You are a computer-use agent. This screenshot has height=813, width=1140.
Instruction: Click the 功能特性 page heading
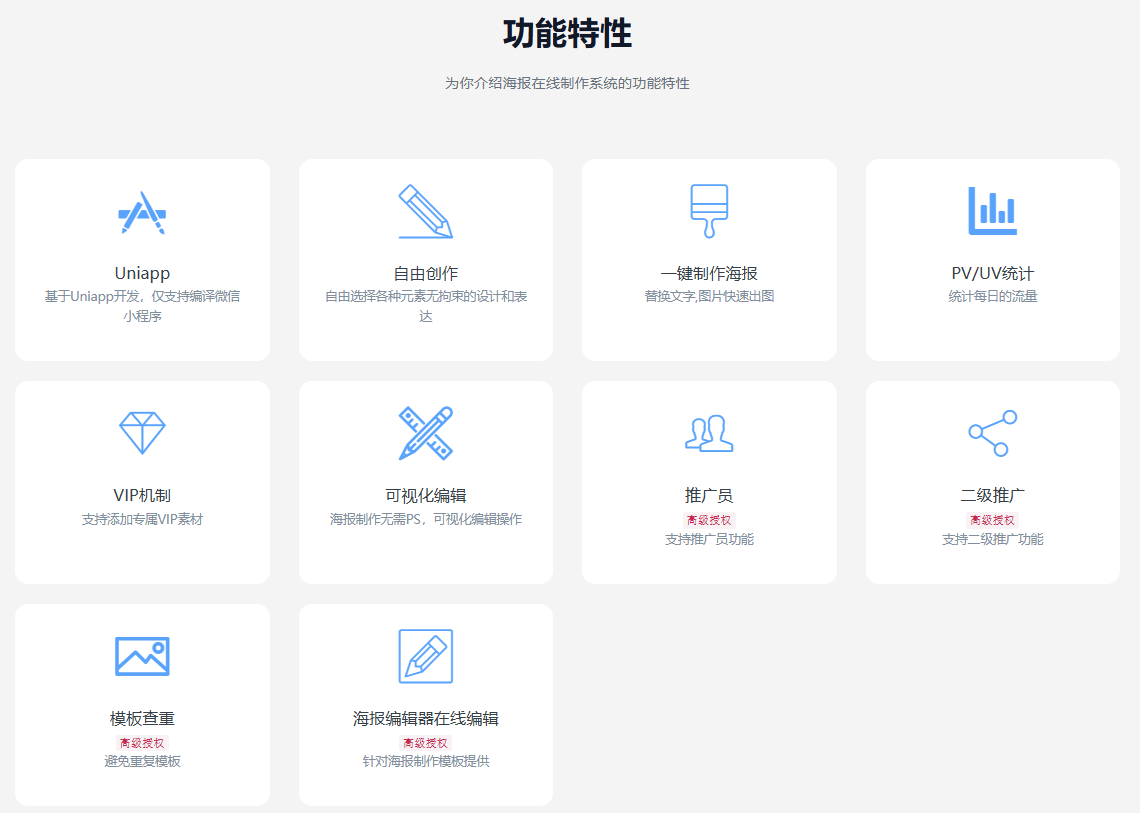pyautogui.click(x=567, y=34)
